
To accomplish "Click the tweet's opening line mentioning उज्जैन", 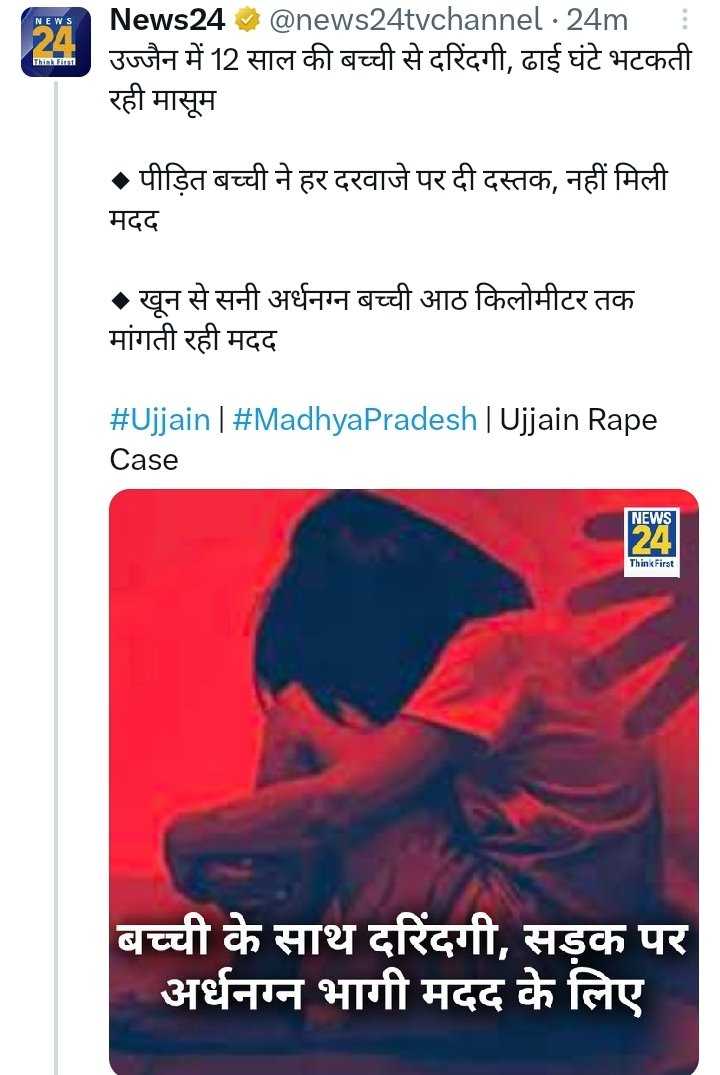I will (x=400, y=80).
